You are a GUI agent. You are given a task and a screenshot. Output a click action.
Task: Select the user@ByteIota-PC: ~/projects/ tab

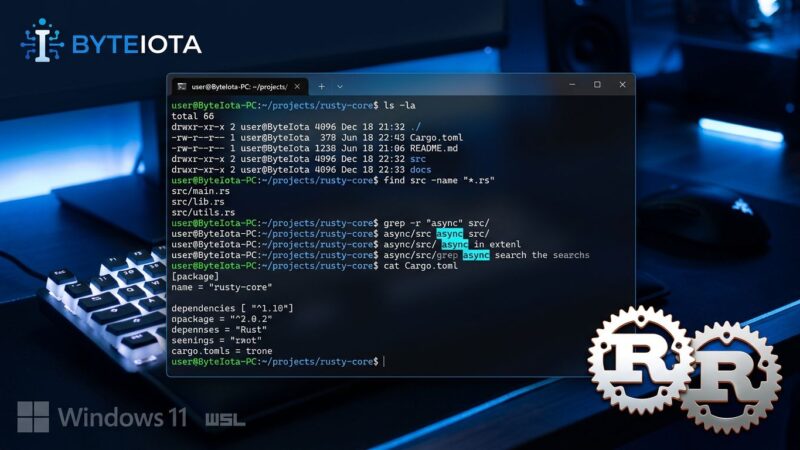click(x=240, y=87)
